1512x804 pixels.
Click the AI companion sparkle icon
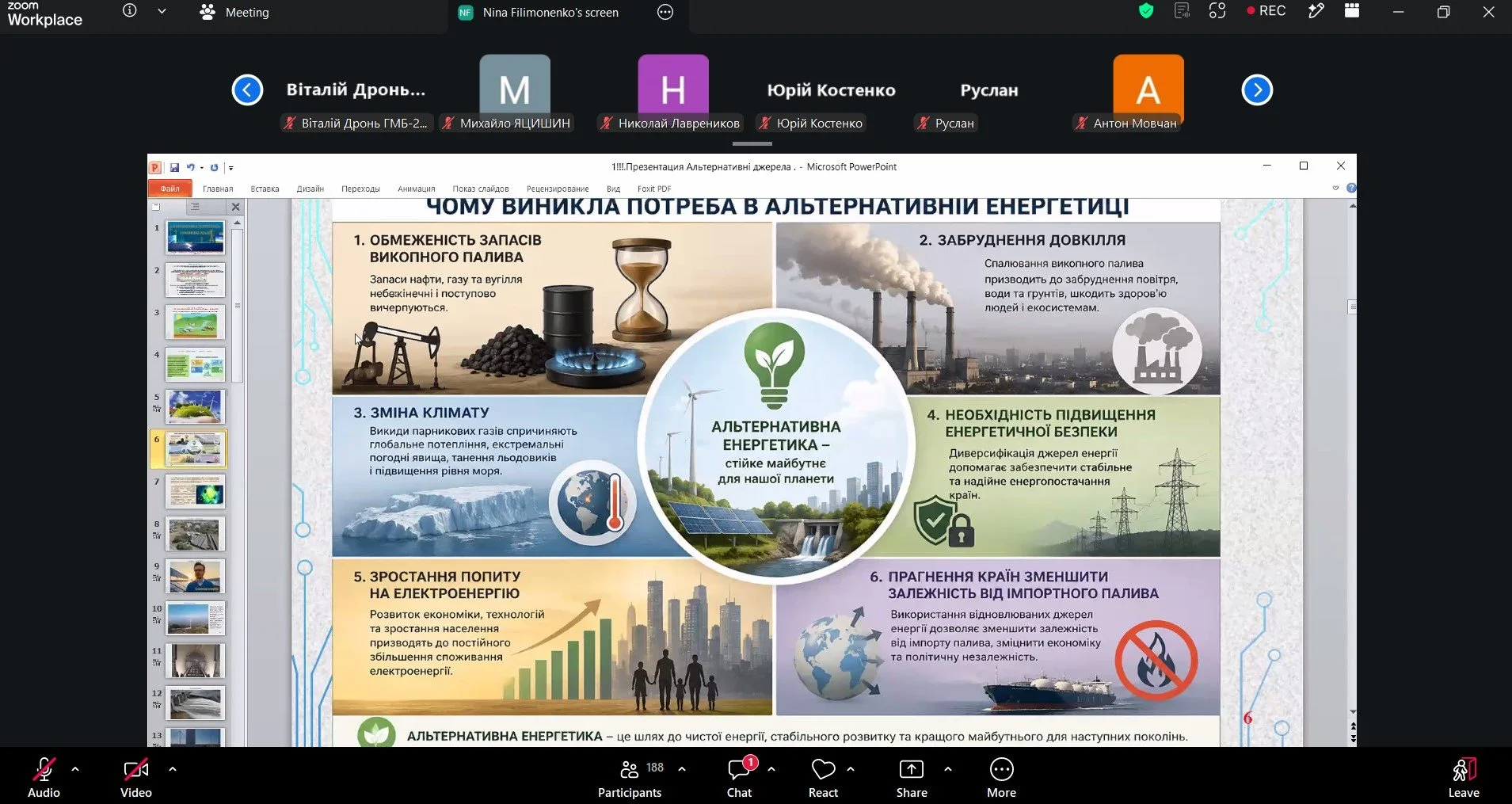pyautogui.click(x=1217, y=11)
